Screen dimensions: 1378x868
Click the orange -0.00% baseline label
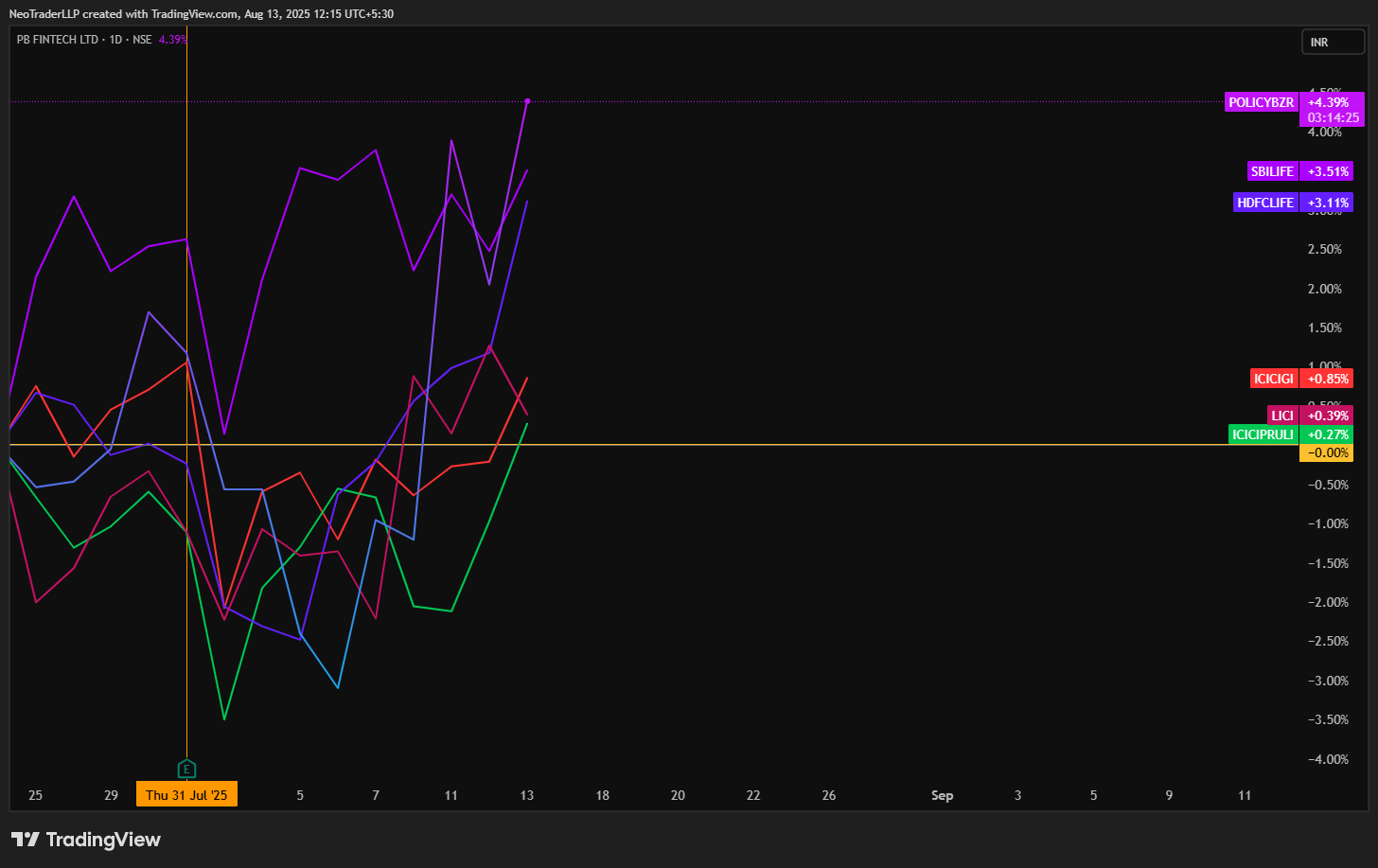tap(1327, 453)
